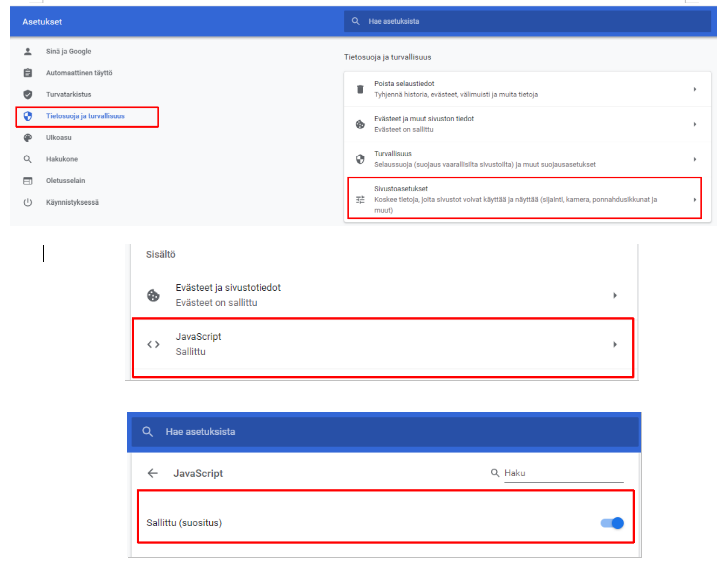Click the Haku search field on JavaScript page
Viewport: 727px width, 566px height.
click(x=562, y=473)
